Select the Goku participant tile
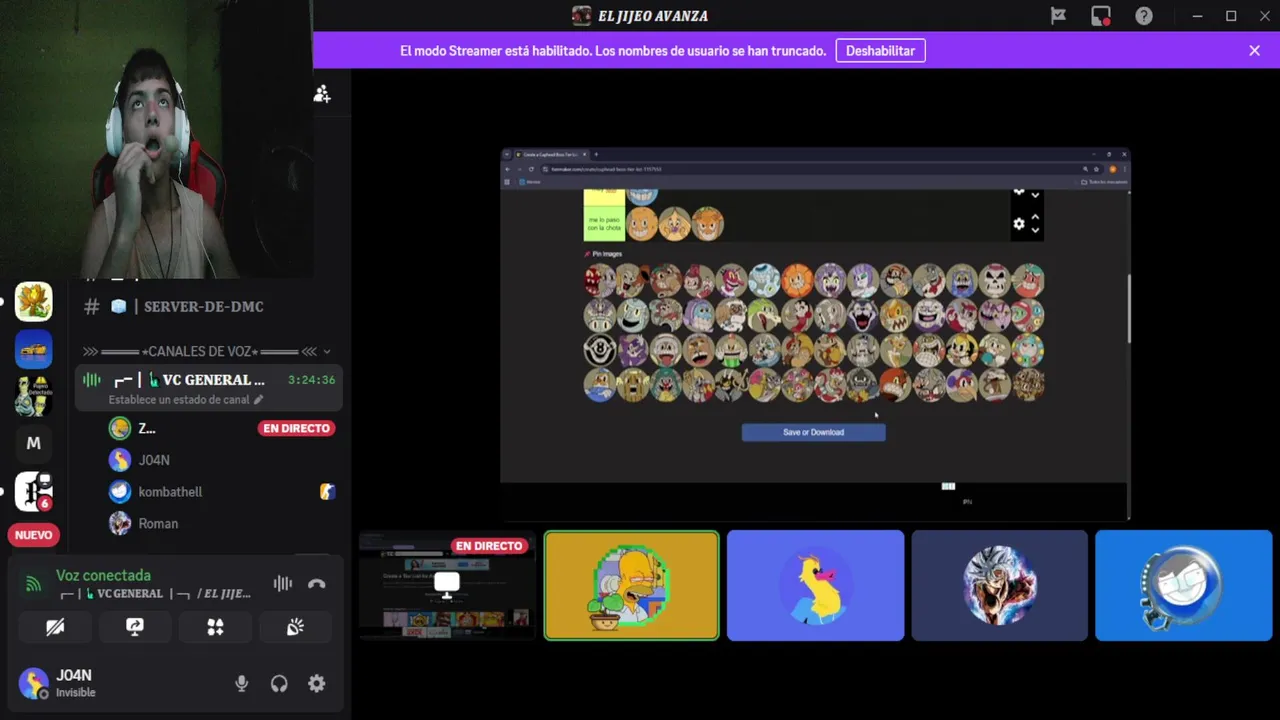 pyautogui.click(x=999, y=586)
